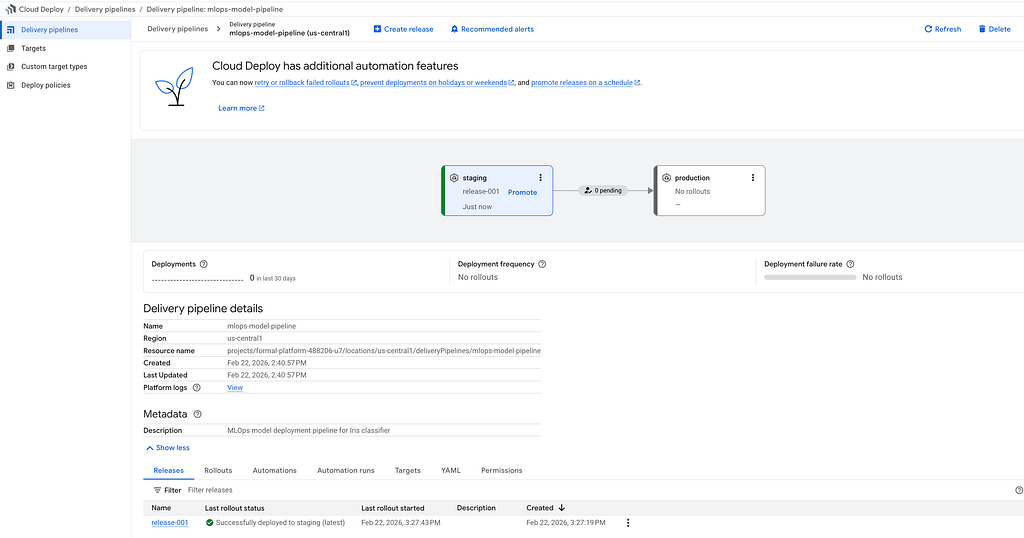Click Cloud Deploy in top breadcrumb
Image resolution: width=1024 pixels, height=538 pixels.
point(41,9)
